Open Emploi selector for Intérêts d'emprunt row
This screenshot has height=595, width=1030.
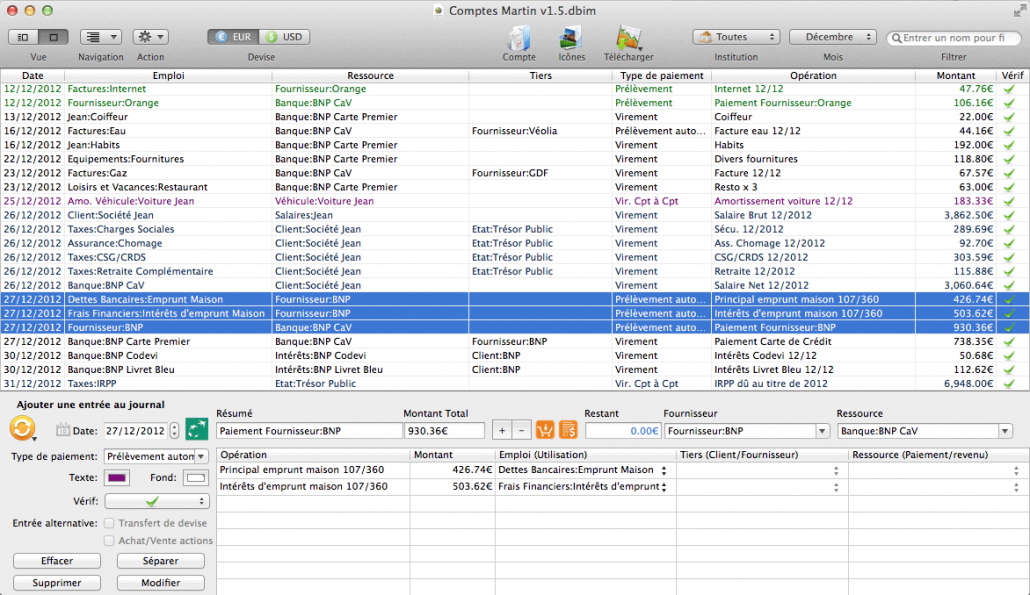coord(664,487)
